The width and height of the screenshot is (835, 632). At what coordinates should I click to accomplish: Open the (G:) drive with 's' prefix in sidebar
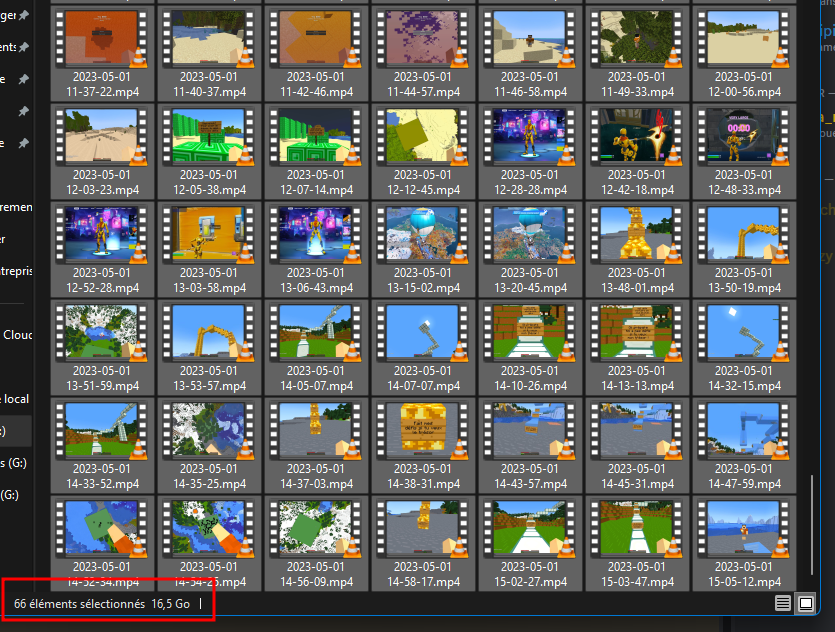(15, 463)
